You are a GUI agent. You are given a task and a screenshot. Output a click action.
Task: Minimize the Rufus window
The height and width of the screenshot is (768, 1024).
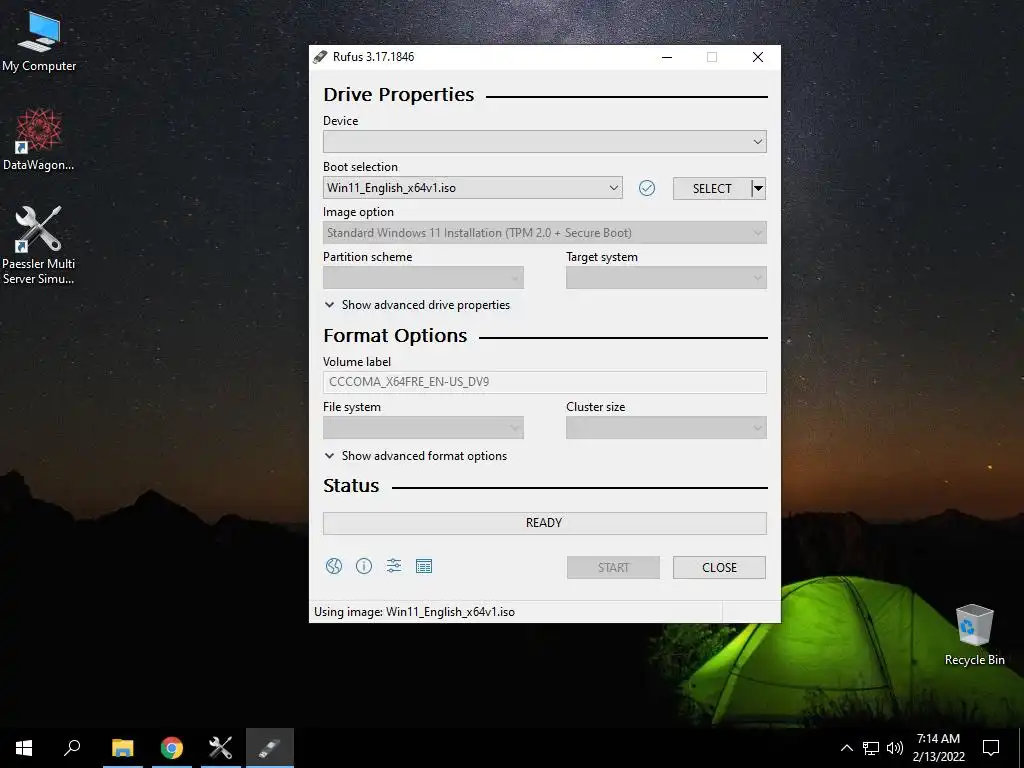tap(667, 57)
